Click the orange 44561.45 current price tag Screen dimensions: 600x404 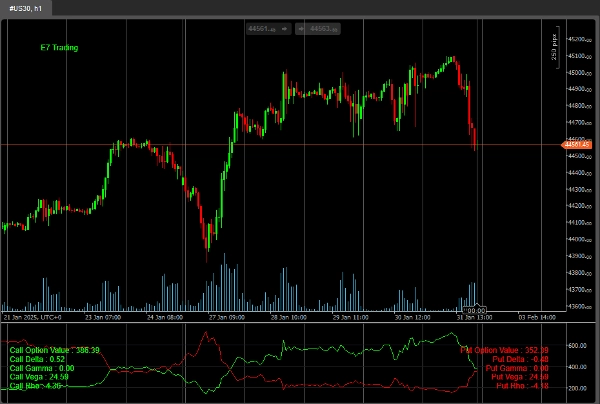coord(578,145)
